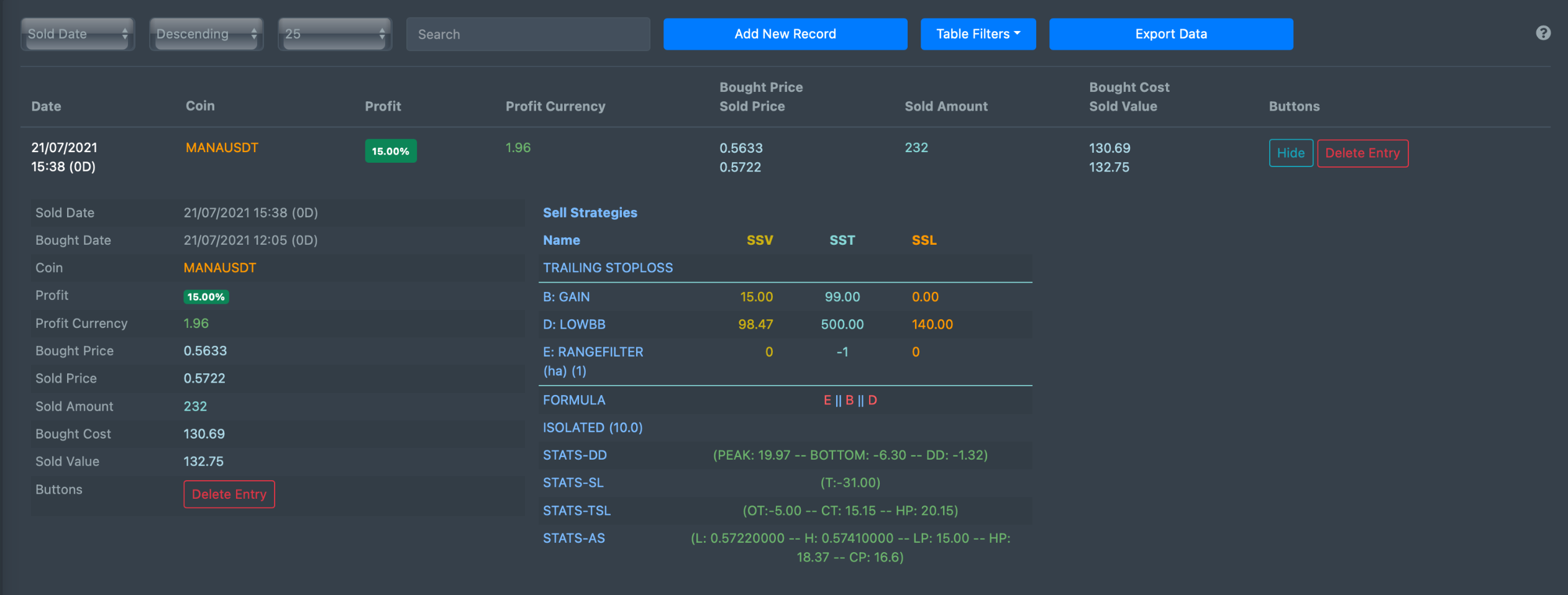The width and height of the screenshot is (1568, 595).
Task: Click the Export Data button
Action: click(x=1171, y=34)
